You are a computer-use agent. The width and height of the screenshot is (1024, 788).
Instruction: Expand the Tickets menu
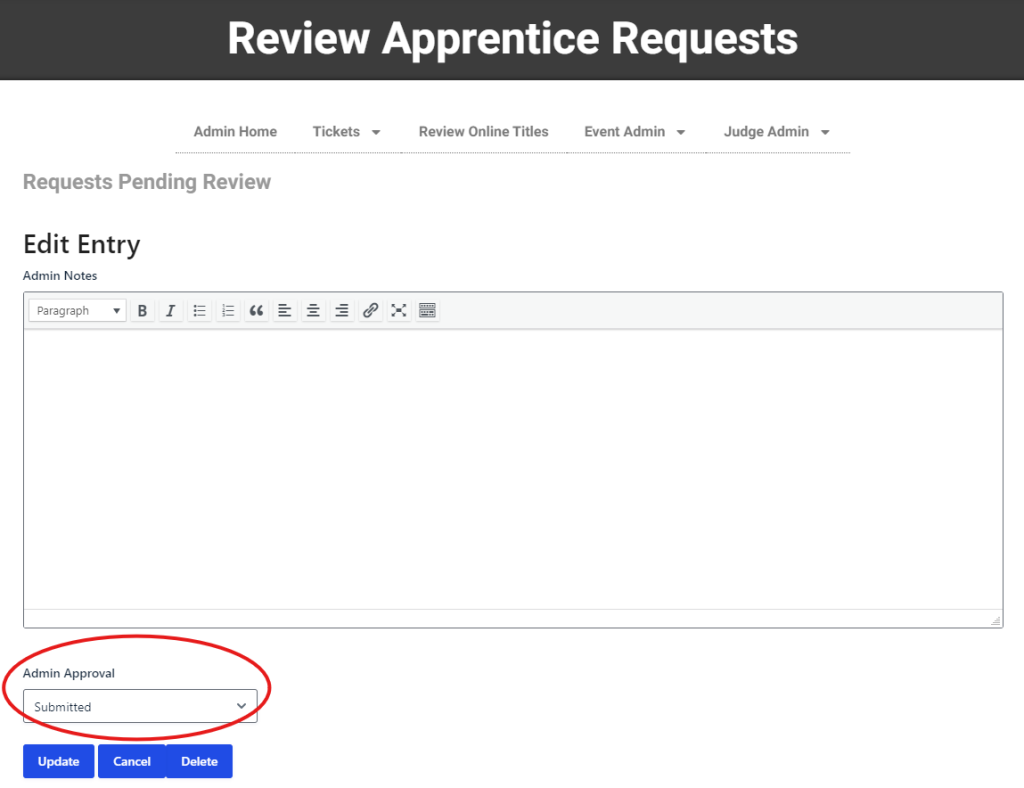pyautogui.click(x=347, y=131)
